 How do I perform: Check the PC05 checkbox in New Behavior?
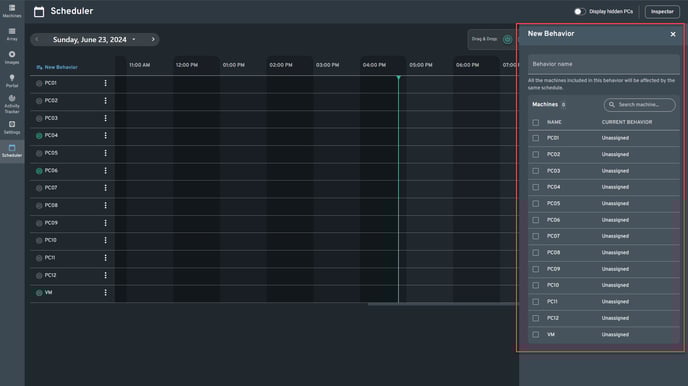tap(536, 204)
